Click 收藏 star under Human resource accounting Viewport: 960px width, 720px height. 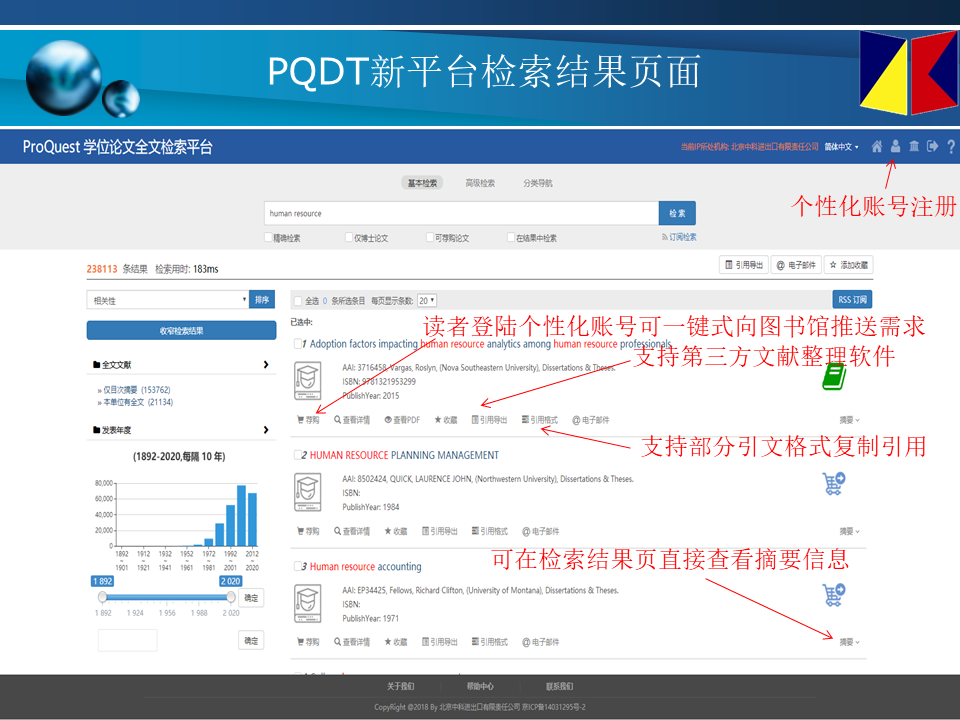pyautogui.click(x=395, y=642)
